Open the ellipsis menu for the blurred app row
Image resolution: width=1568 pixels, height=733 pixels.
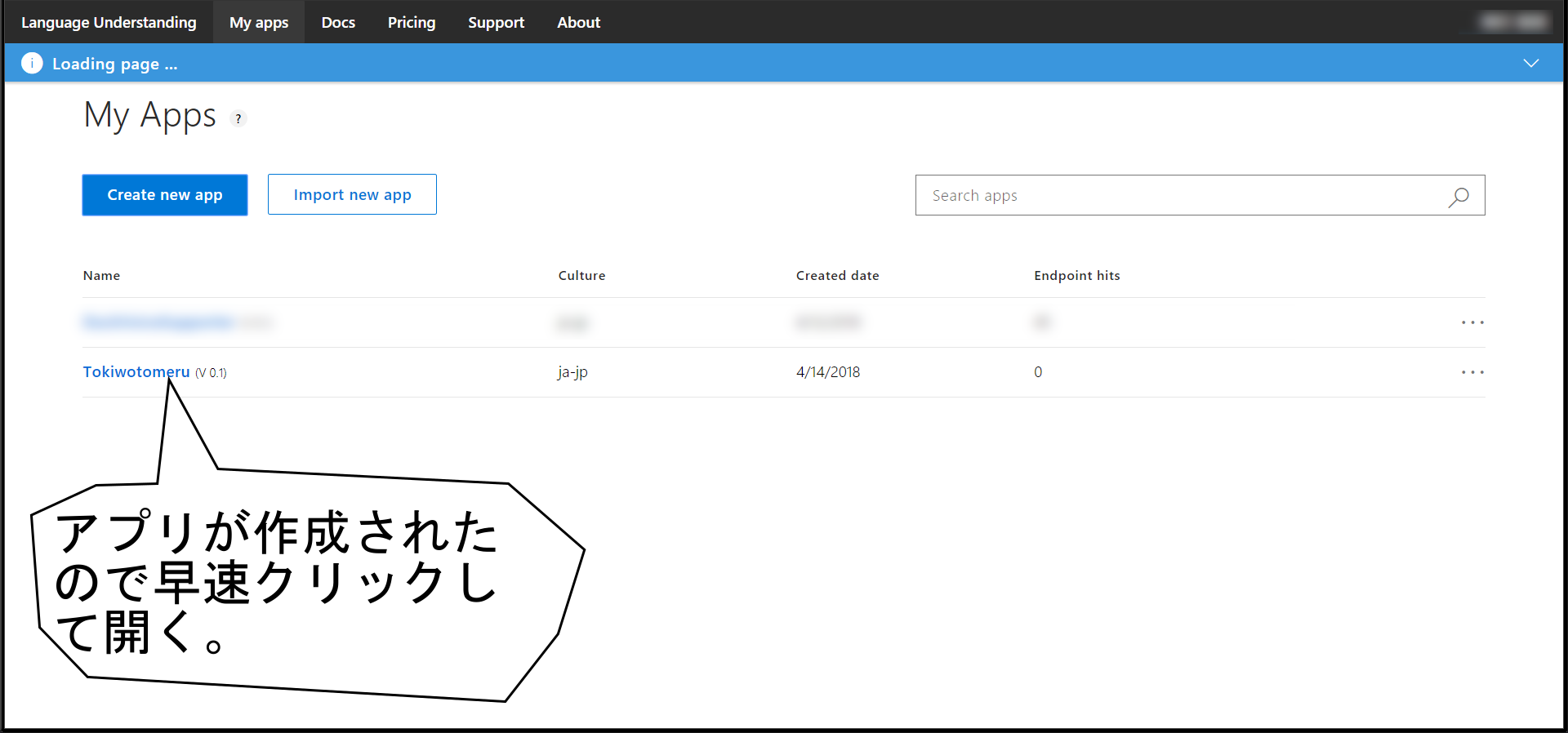pyautogui.click(x=1472, y=322)
